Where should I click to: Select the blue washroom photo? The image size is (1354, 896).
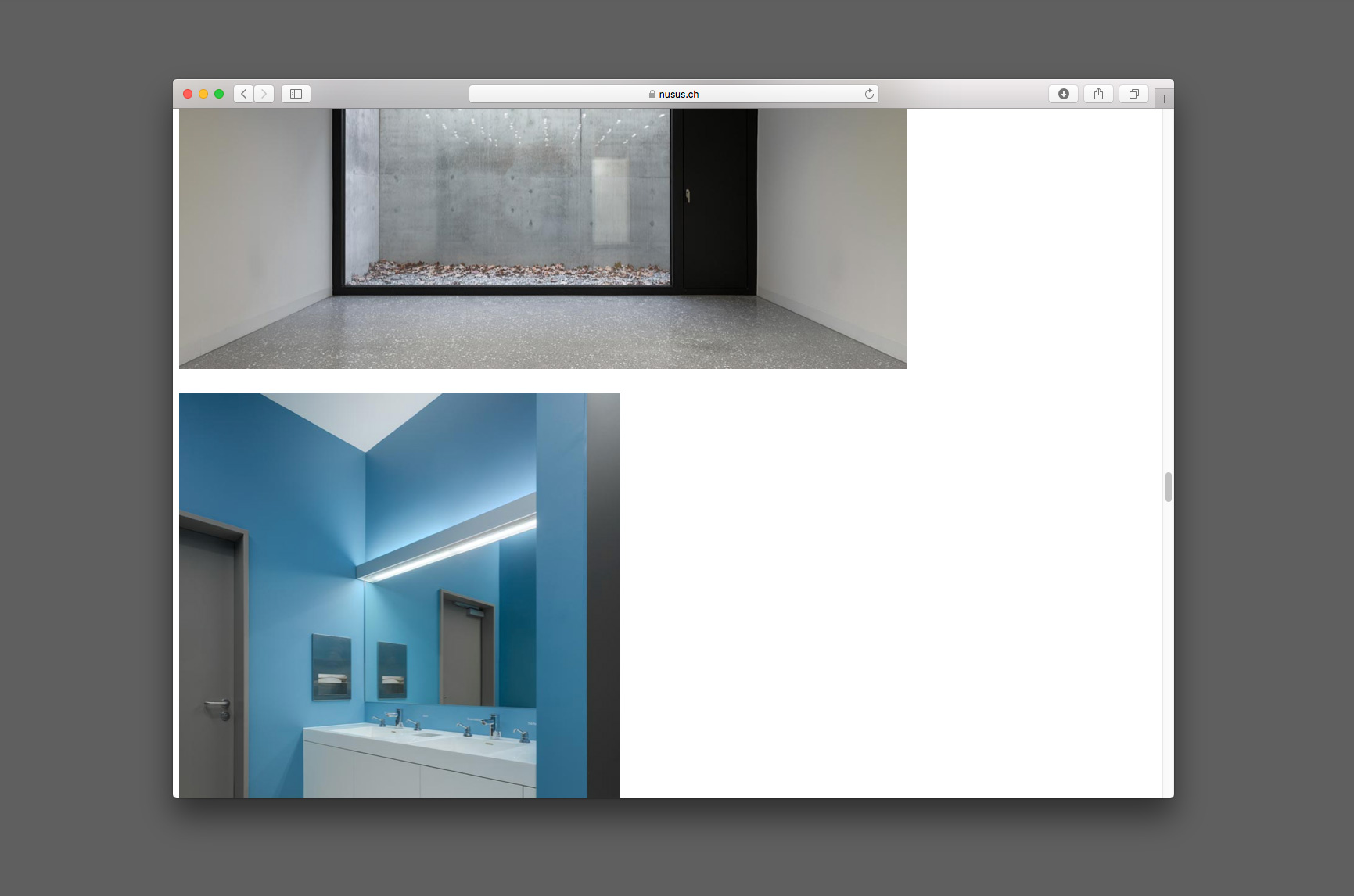pyautogui.click(x=399, y=595)
